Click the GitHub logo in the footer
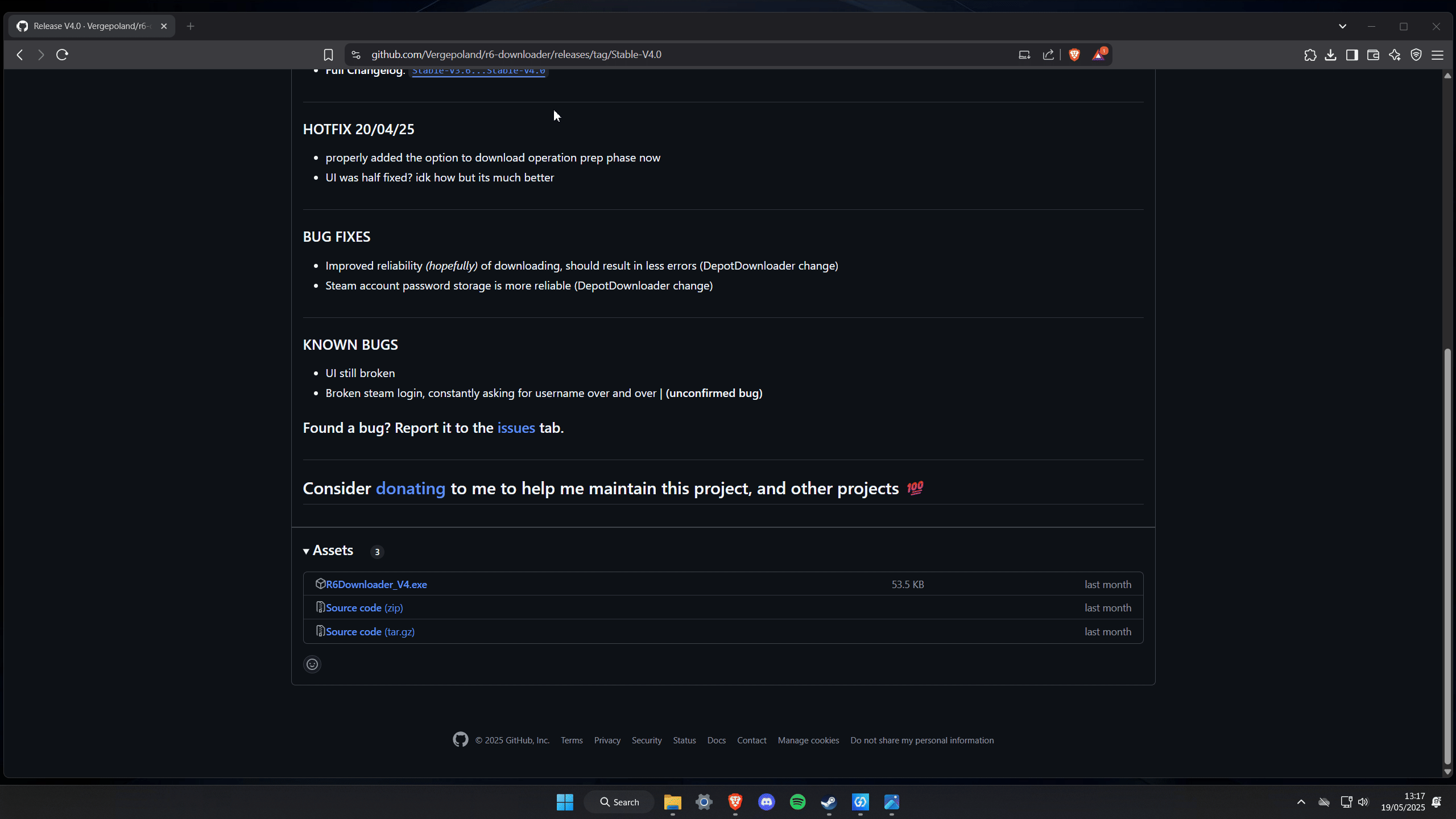Screen dimensions: 1456x819 (461, 739)
